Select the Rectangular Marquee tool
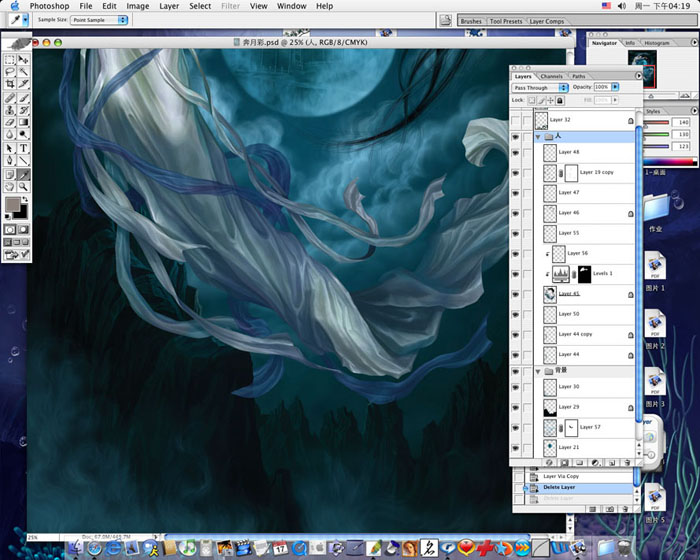Viewport: 700px width, 560px height. coord(9,59)
